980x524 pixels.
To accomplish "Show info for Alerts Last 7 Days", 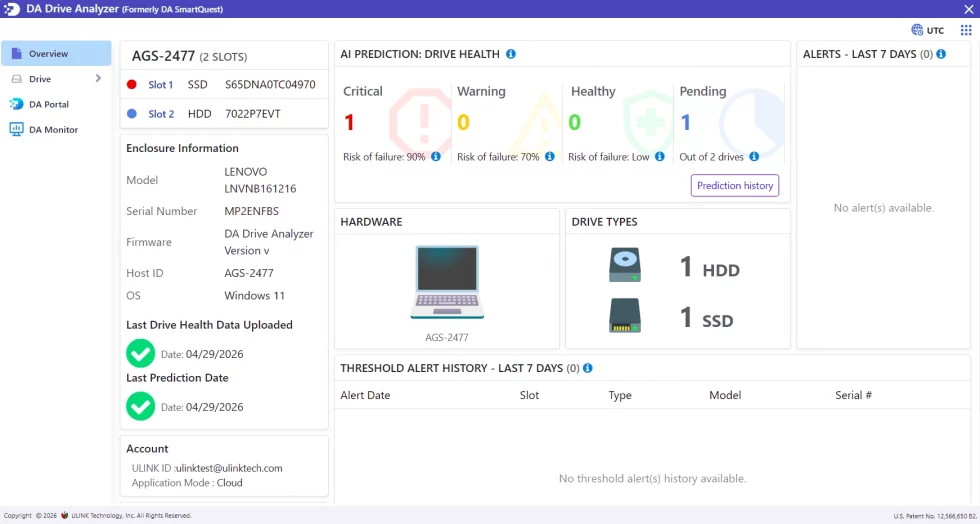I will (941, 54).
